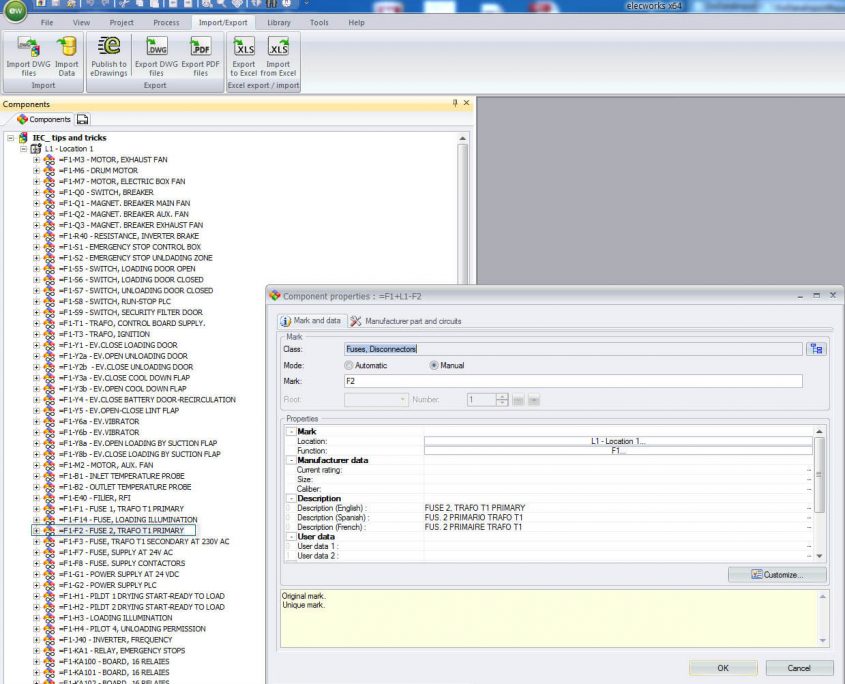This screenshot has height=684, width=845.
Task: Open the Tools ribbon tab
Action: tap(319, 23)
